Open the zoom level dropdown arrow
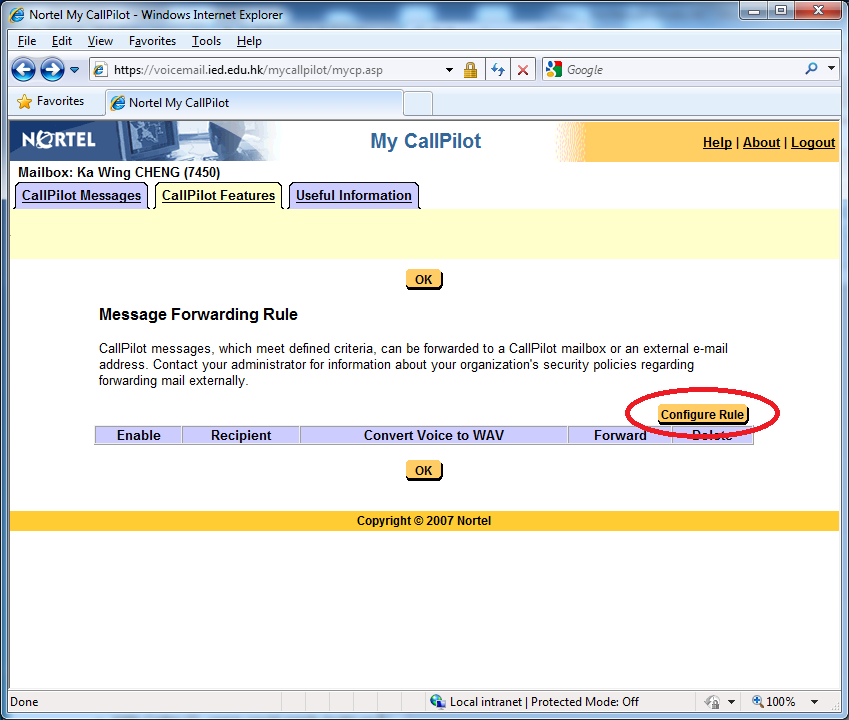The width and height of the screenshot is (849, 720). click(814, 702)
